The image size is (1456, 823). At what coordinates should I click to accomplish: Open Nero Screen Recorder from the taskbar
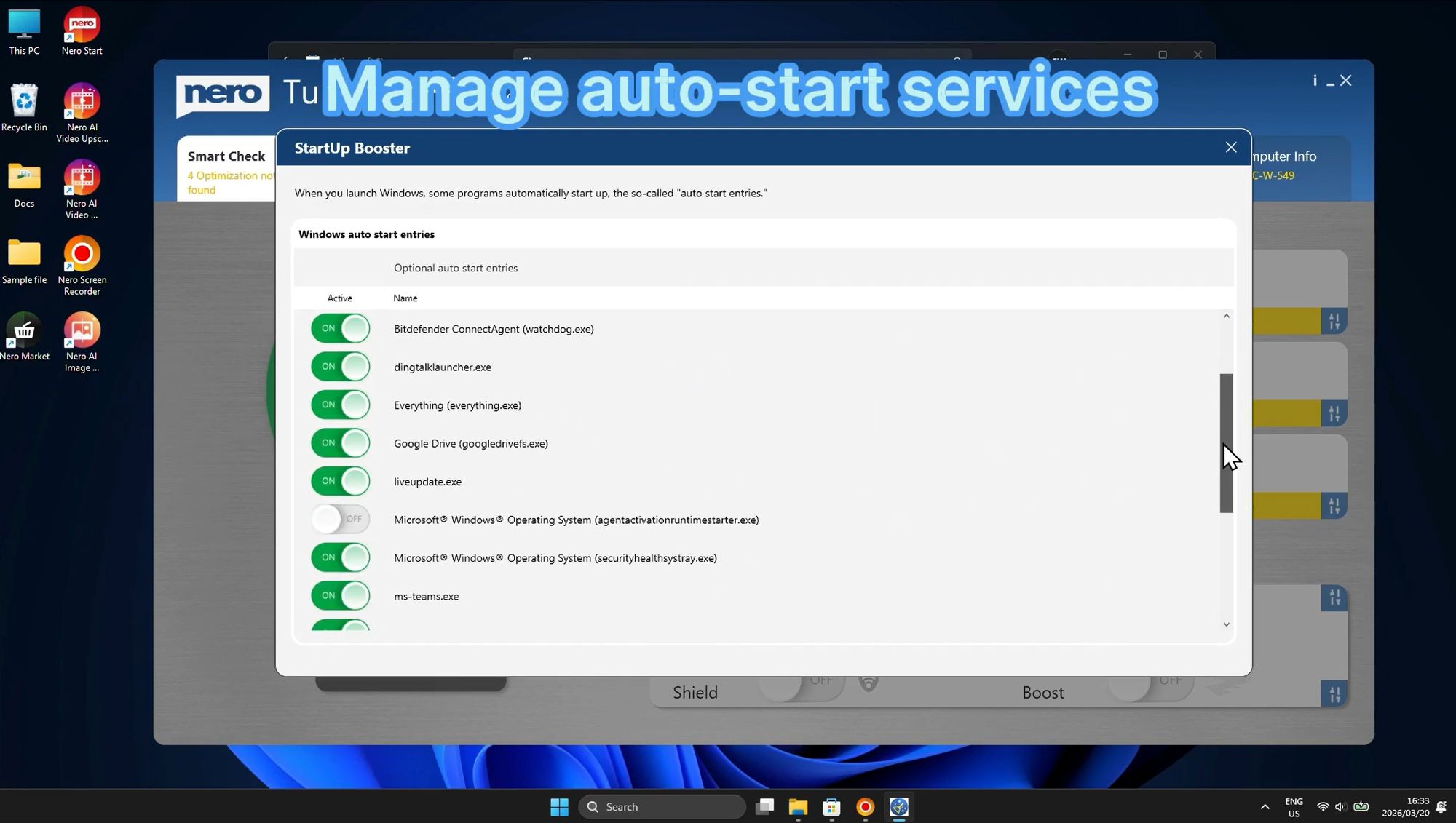864,807
